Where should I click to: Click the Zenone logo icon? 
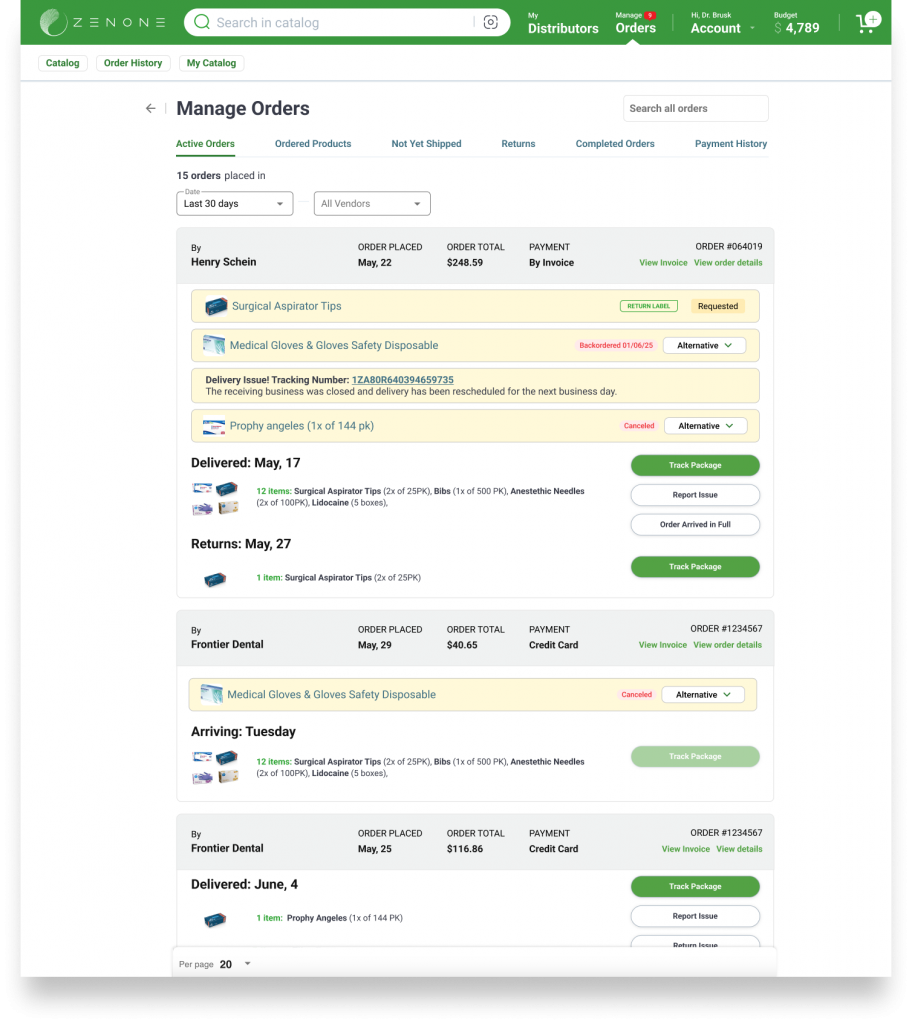53,23
